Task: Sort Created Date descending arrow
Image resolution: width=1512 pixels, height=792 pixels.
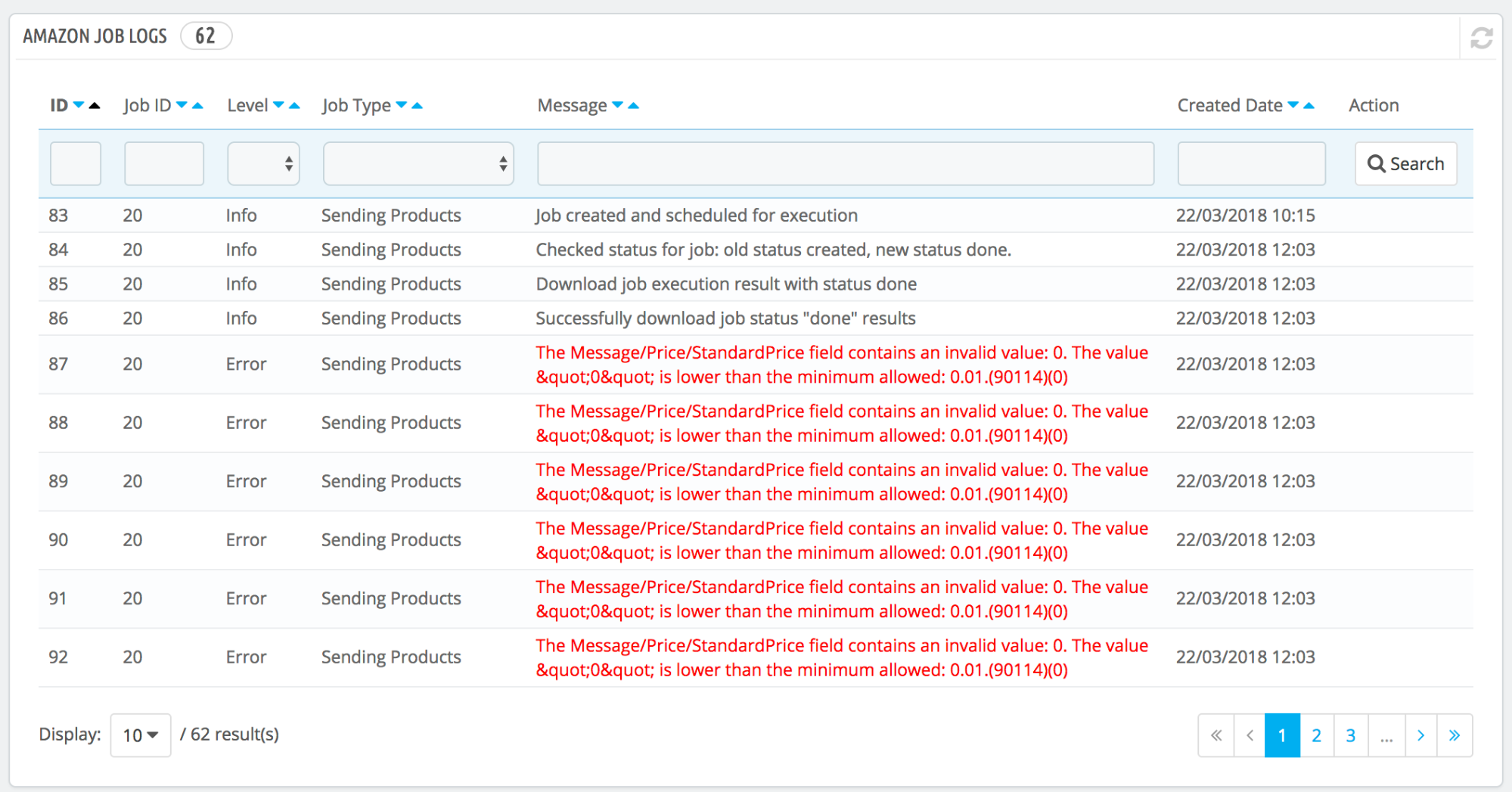Action: pos(1293,105)
